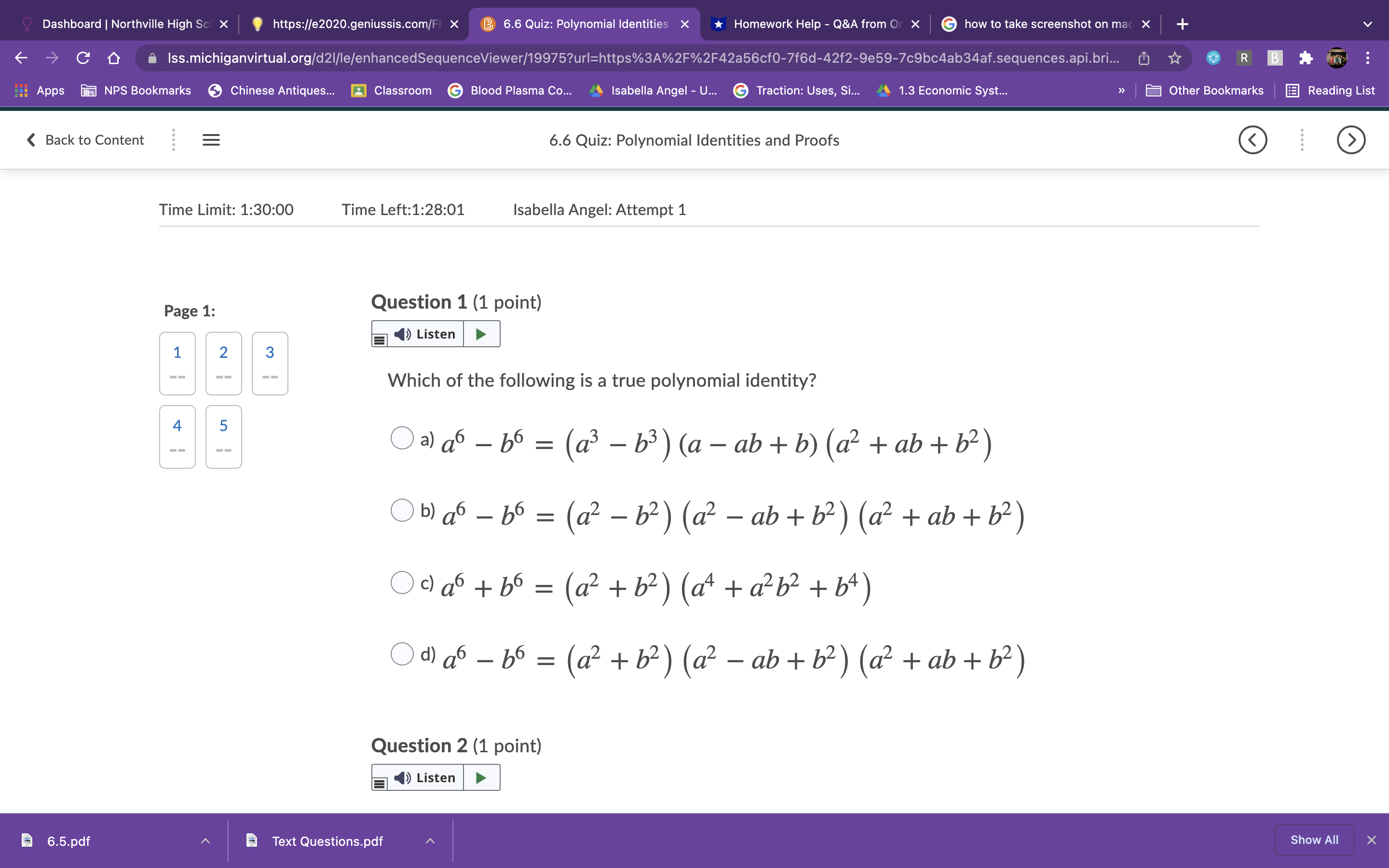
Task: Click the browser reload icon
Action: click(x=83, y=58)
